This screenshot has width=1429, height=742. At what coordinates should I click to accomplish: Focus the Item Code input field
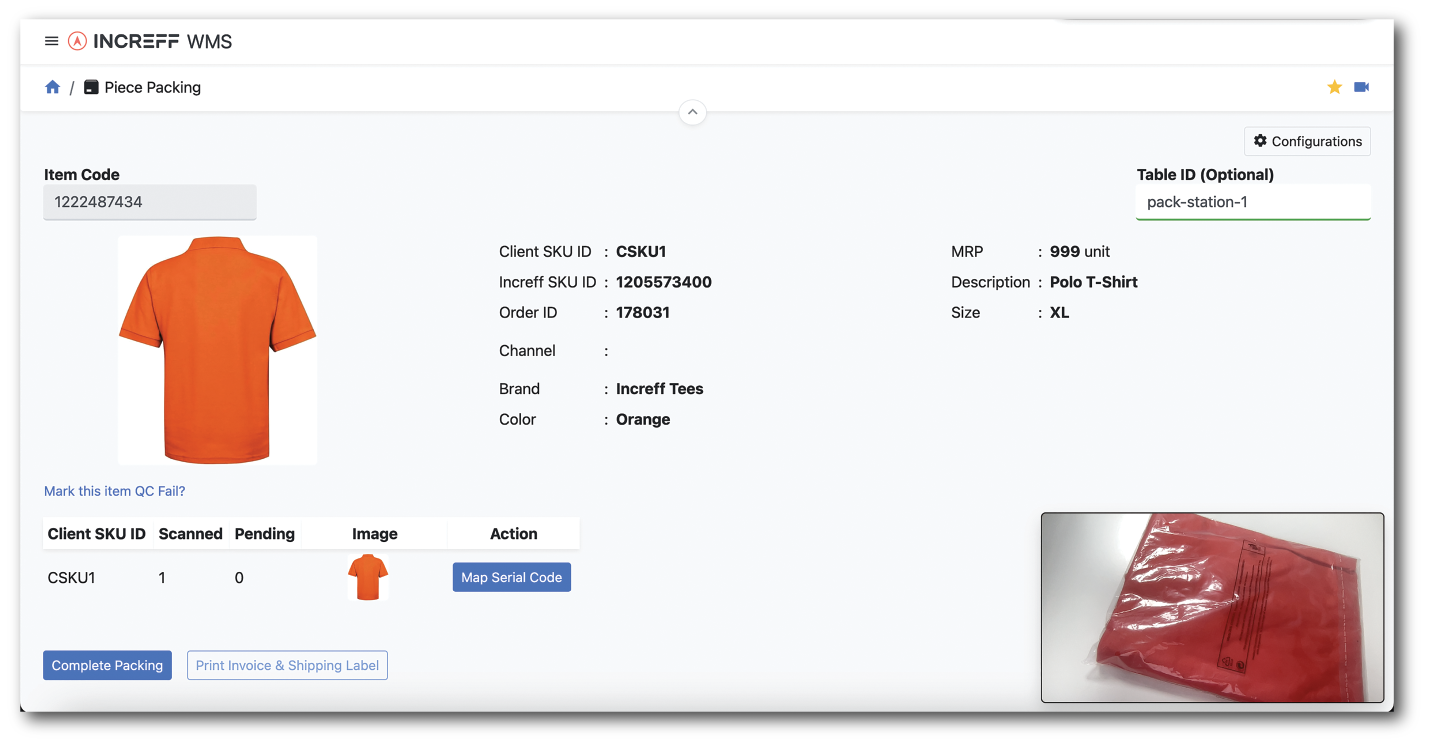pos(150,202)
